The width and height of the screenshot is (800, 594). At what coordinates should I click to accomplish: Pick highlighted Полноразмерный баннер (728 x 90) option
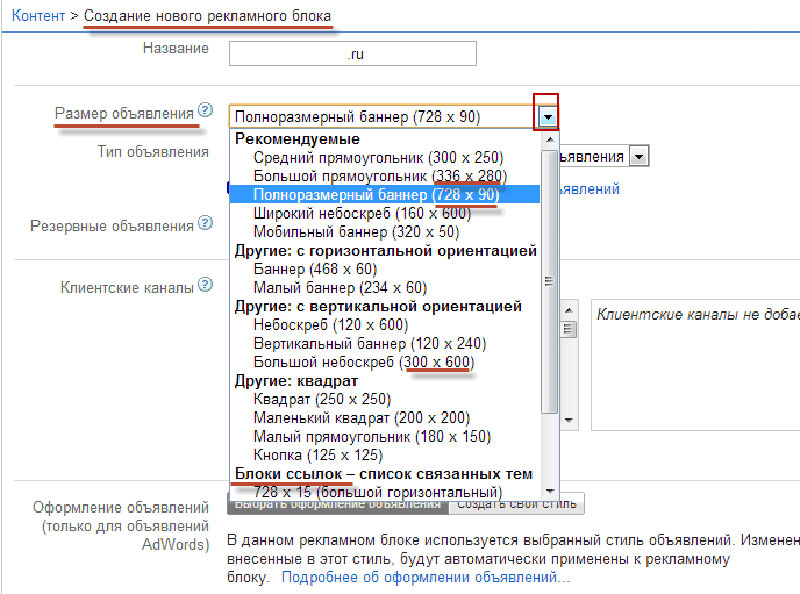[x=375, y=196]
